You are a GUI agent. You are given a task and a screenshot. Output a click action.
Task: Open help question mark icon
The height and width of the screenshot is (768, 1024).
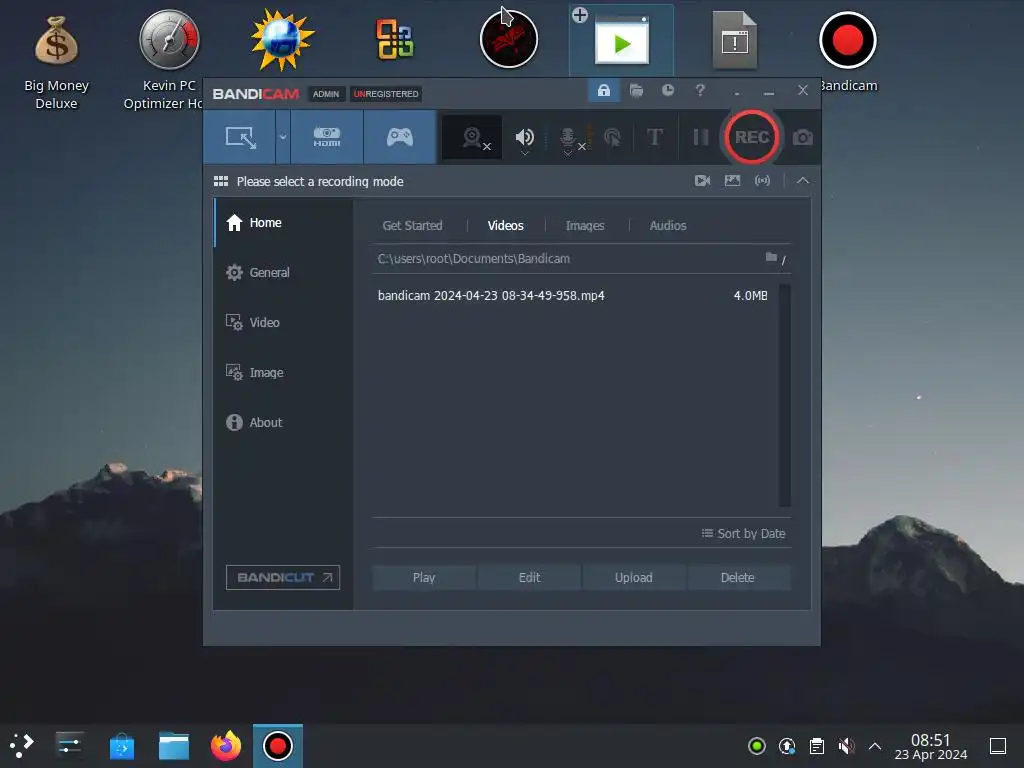(x=700, y=90)
